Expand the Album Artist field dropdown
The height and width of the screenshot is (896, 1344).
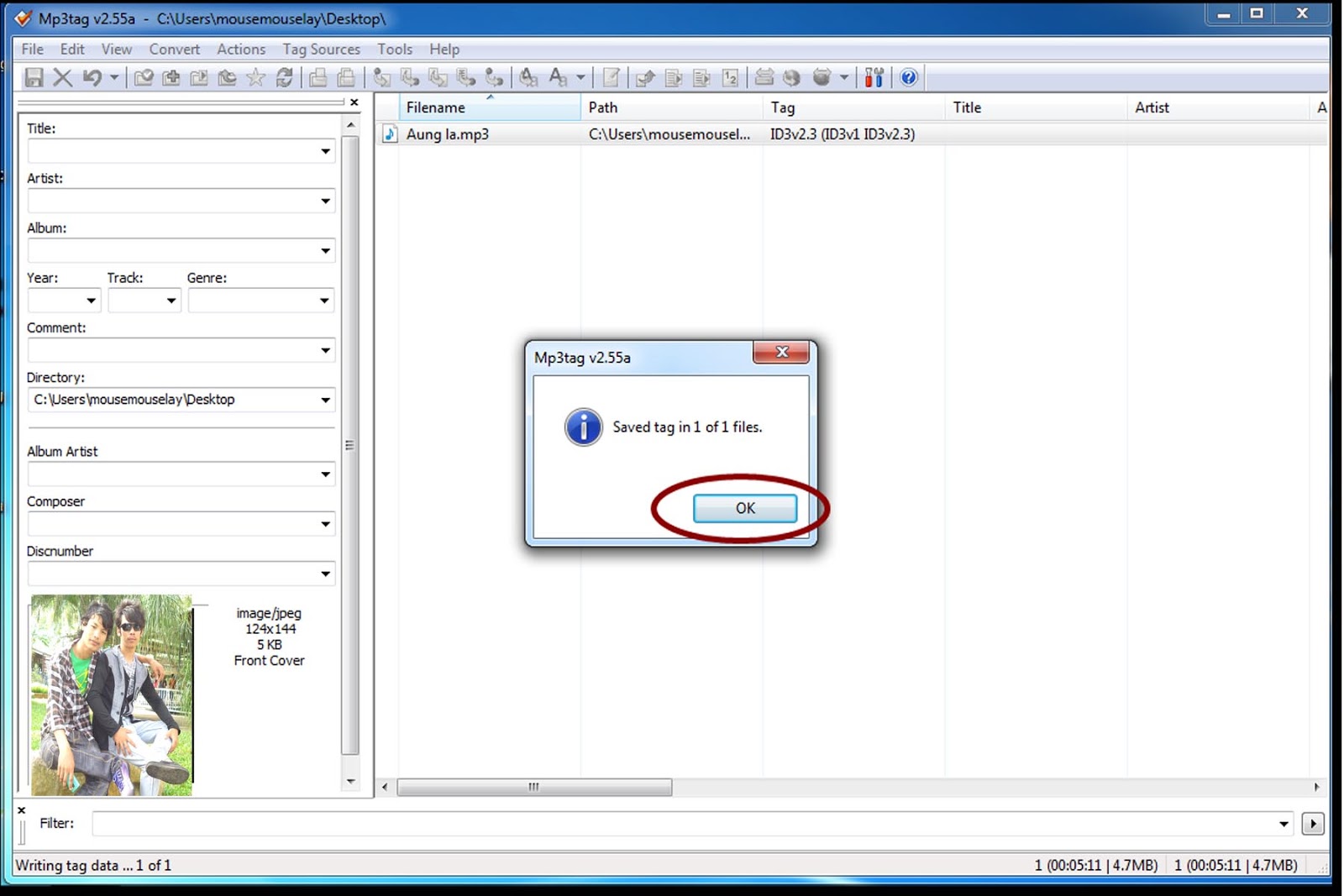[325, 474]
